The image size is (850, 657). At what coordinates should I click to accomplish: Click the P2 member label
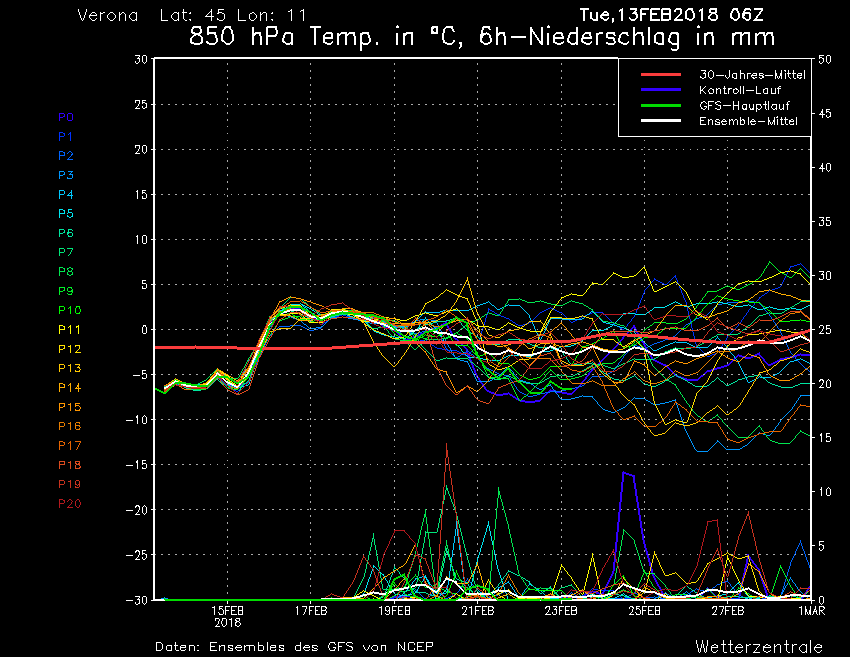pos(66,156)
